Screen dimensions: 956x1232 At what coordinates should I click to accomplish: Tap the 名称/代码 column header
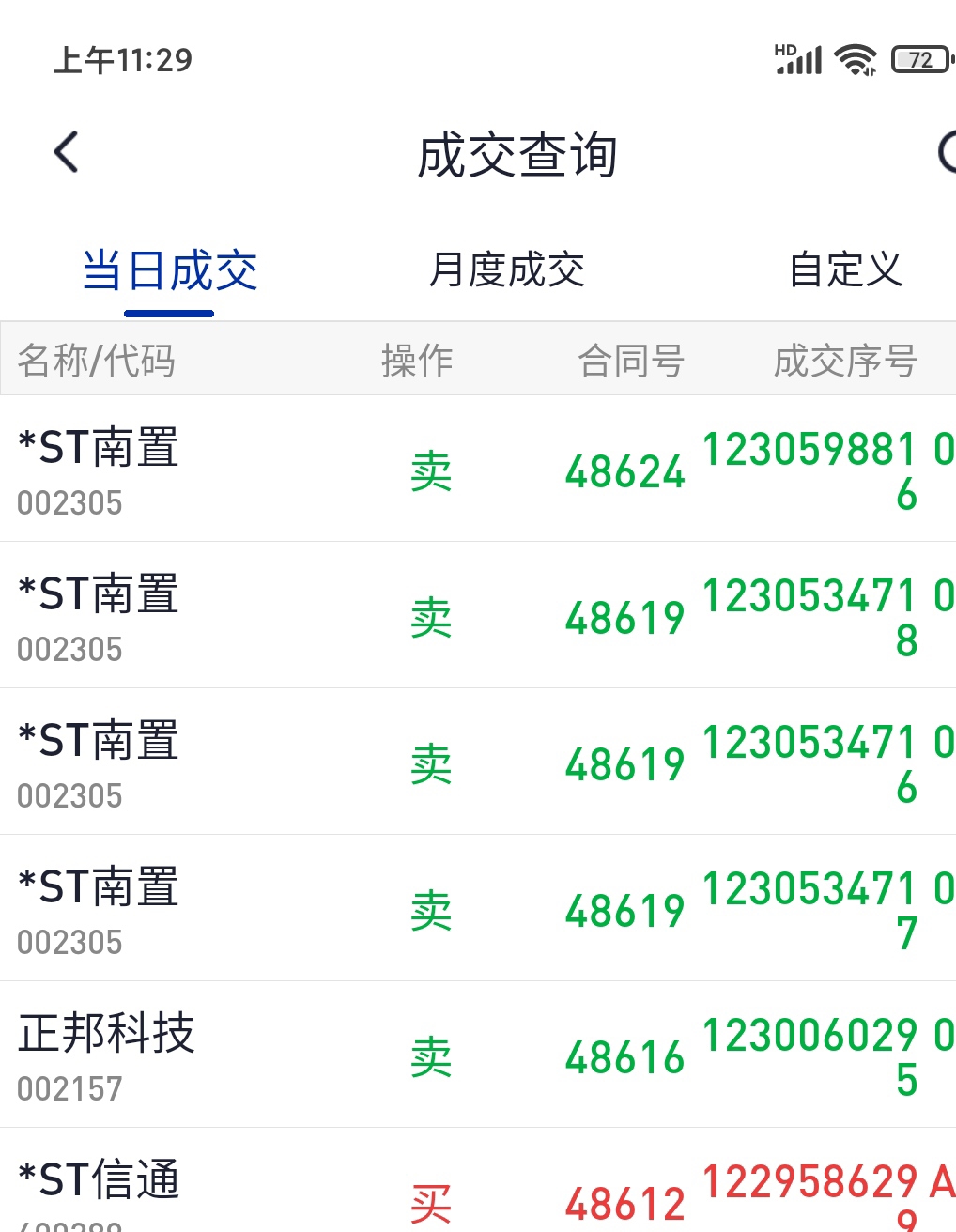tap(97, 361)
